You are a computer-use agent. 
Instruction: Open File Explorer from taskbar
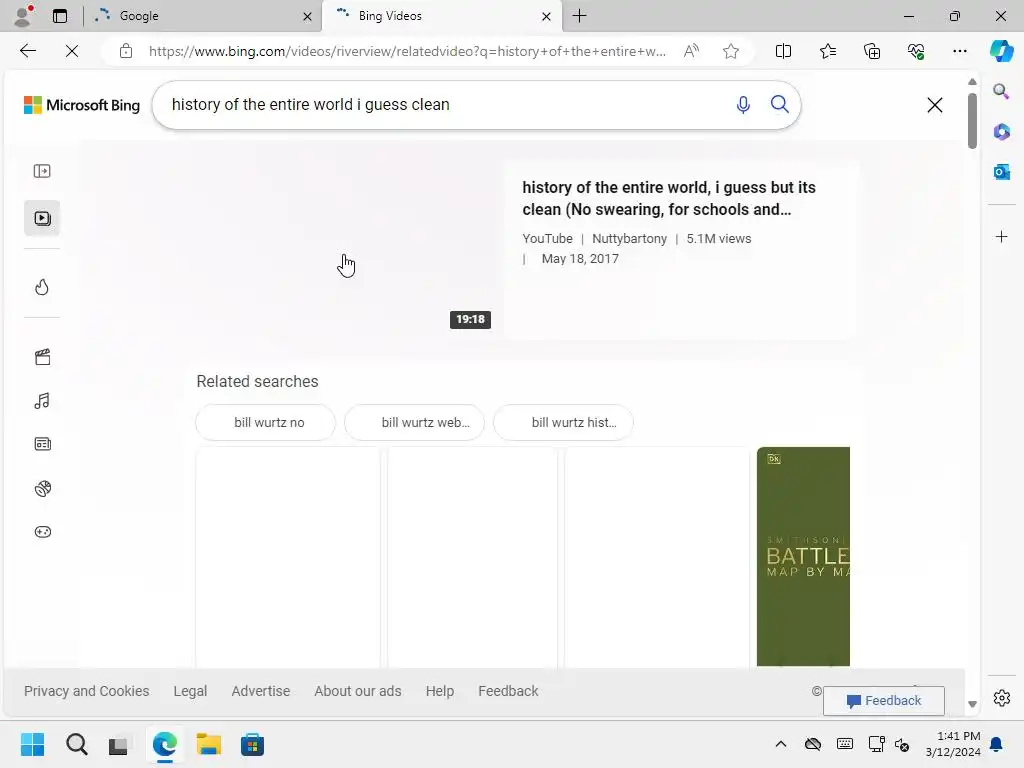(x=208, y=744)
